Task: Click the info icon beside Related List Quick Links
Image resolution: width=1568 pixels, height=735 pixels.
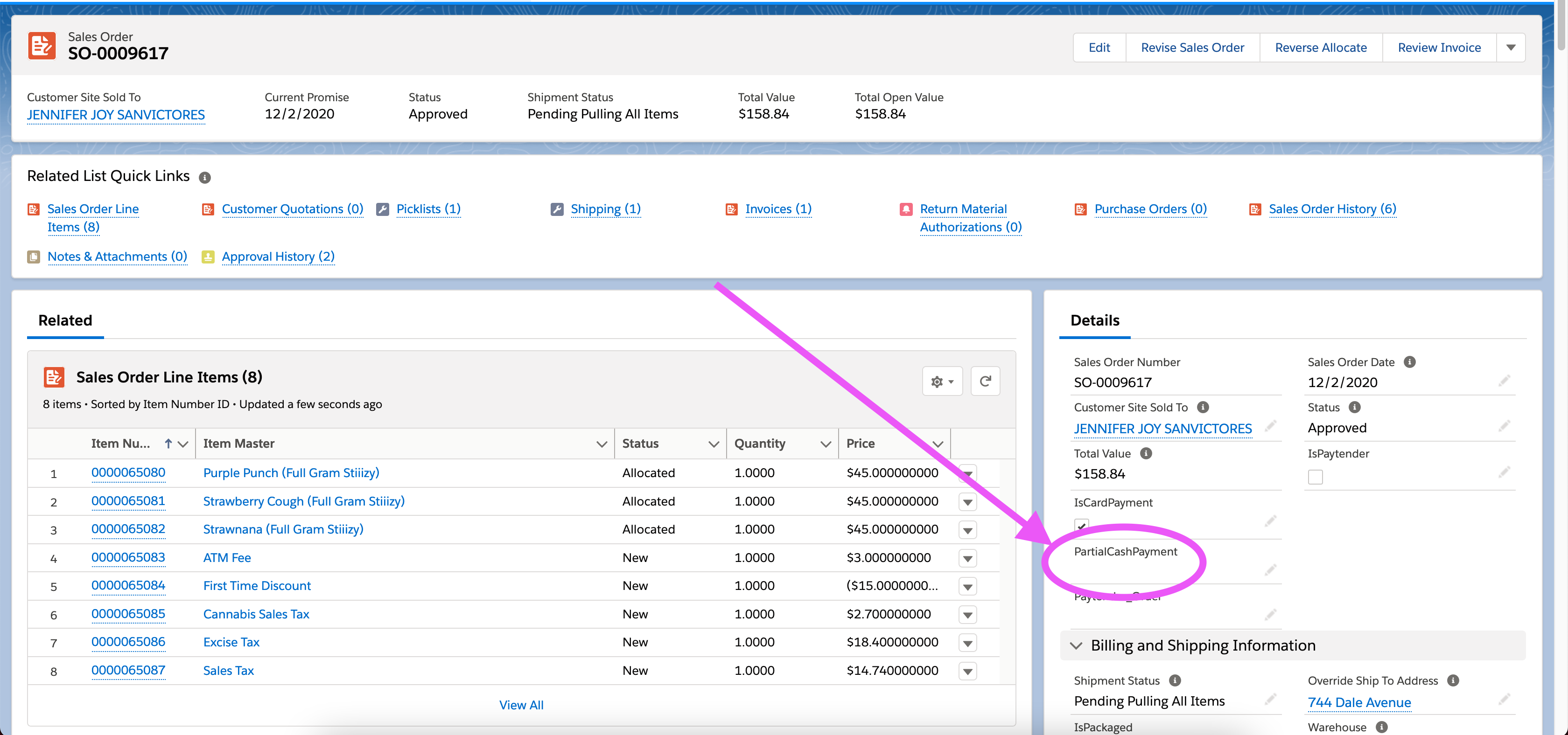Action: [205, 178]
